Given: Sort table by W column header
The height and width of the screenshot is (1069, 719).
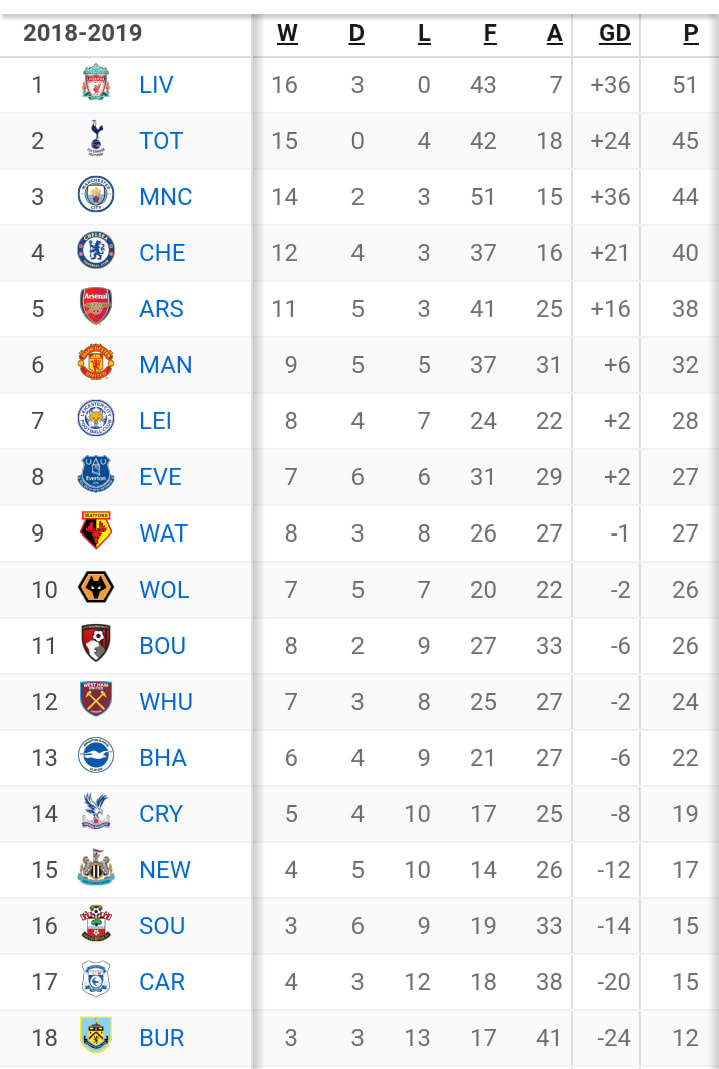Looking at the screenshot, I should 287,33.
